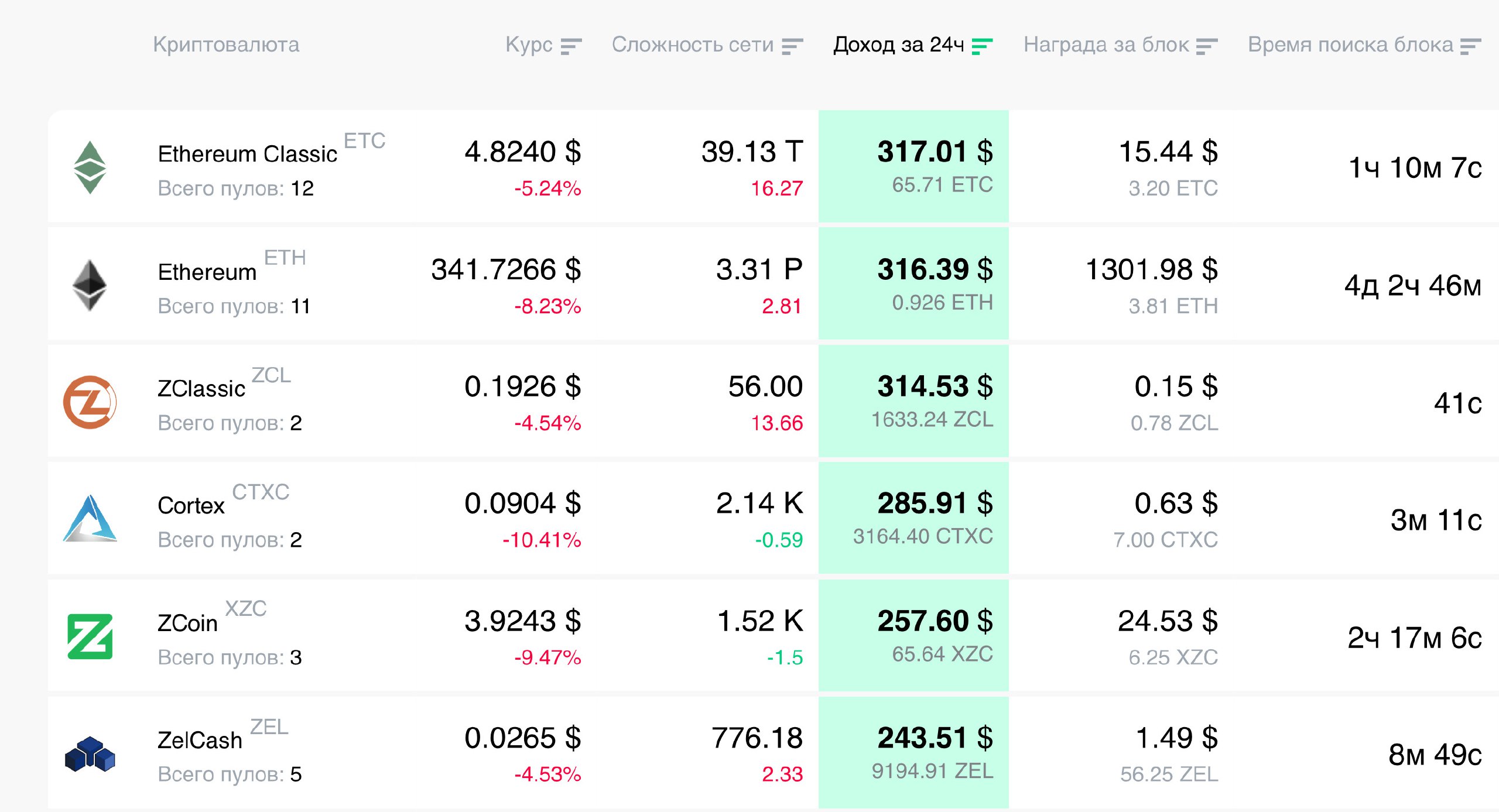The image size is (1499, 812).
Task: Click the Доход за 24ч header label
Action: point(898,44)
